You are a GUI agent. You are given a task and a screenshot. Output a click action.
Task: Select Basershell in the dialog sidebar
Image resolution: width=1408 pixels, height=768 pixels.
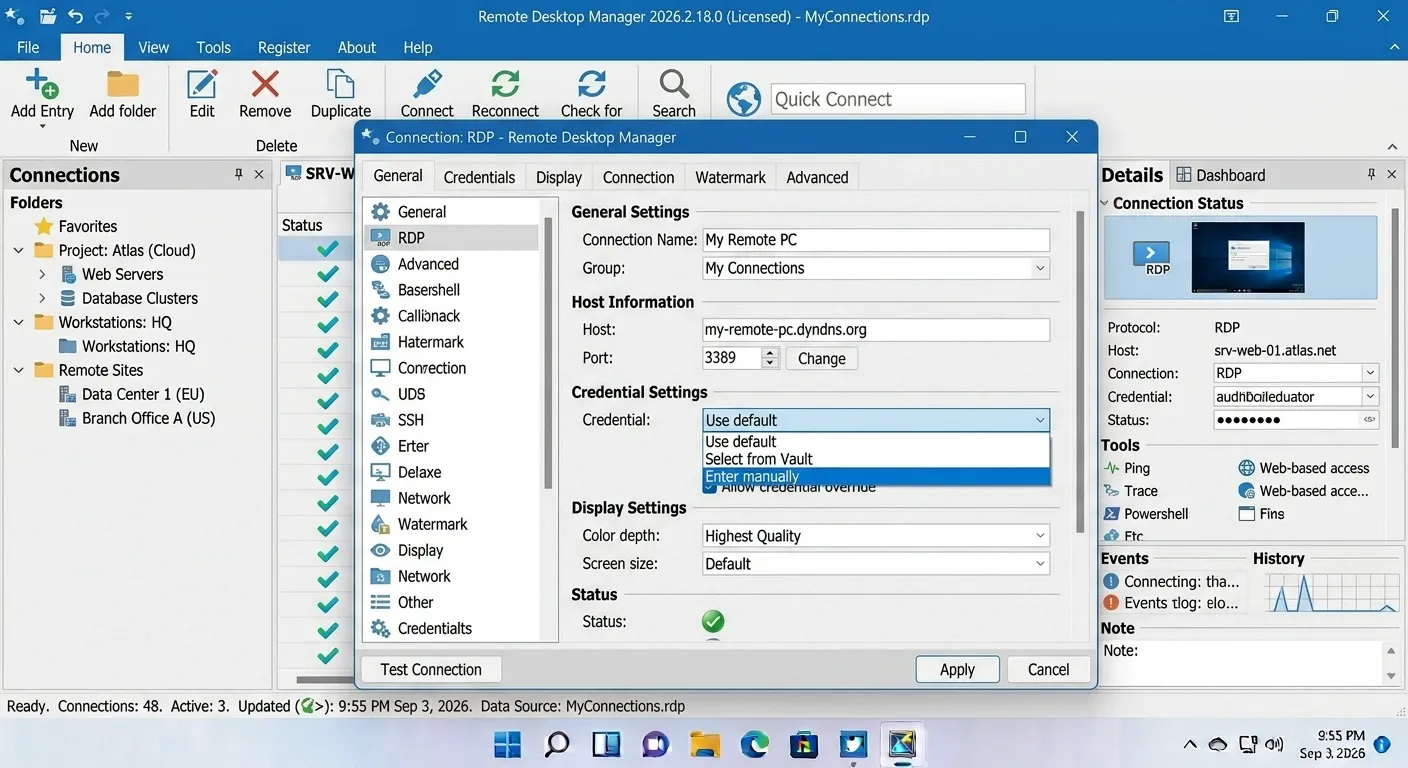click(451, 290)
